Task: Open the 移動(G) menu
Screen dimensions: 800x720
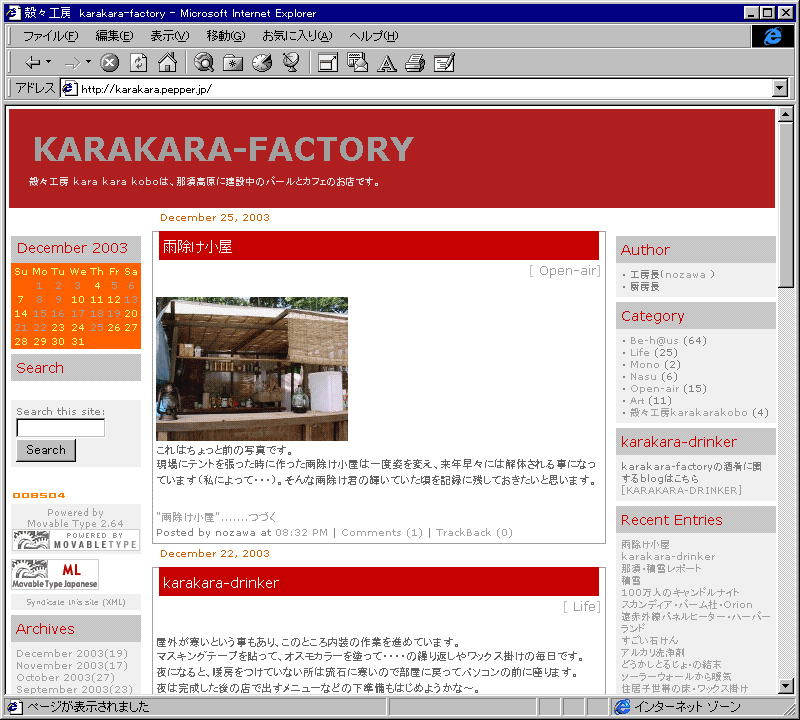Action: point(226,36)
